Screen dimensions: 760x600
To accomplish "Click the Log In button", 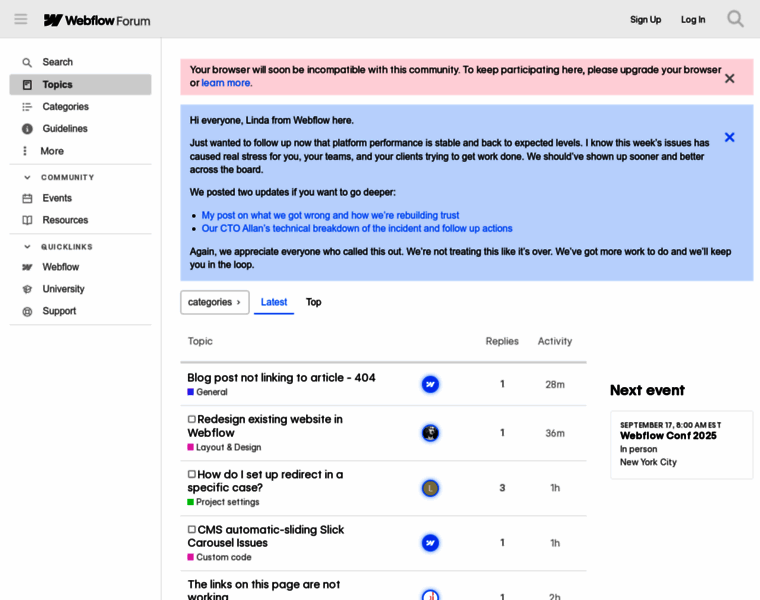I will 693,20.
